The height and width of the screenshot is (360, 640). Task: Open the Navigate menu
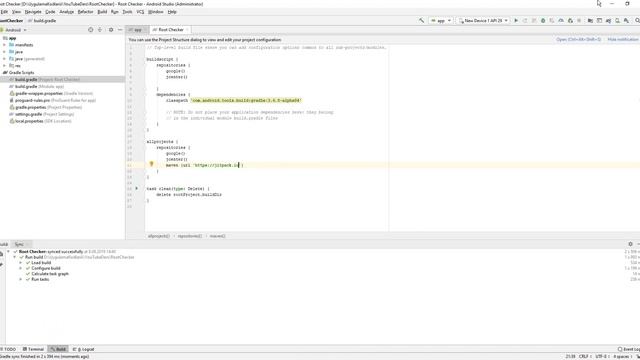[x=33, y=12]
